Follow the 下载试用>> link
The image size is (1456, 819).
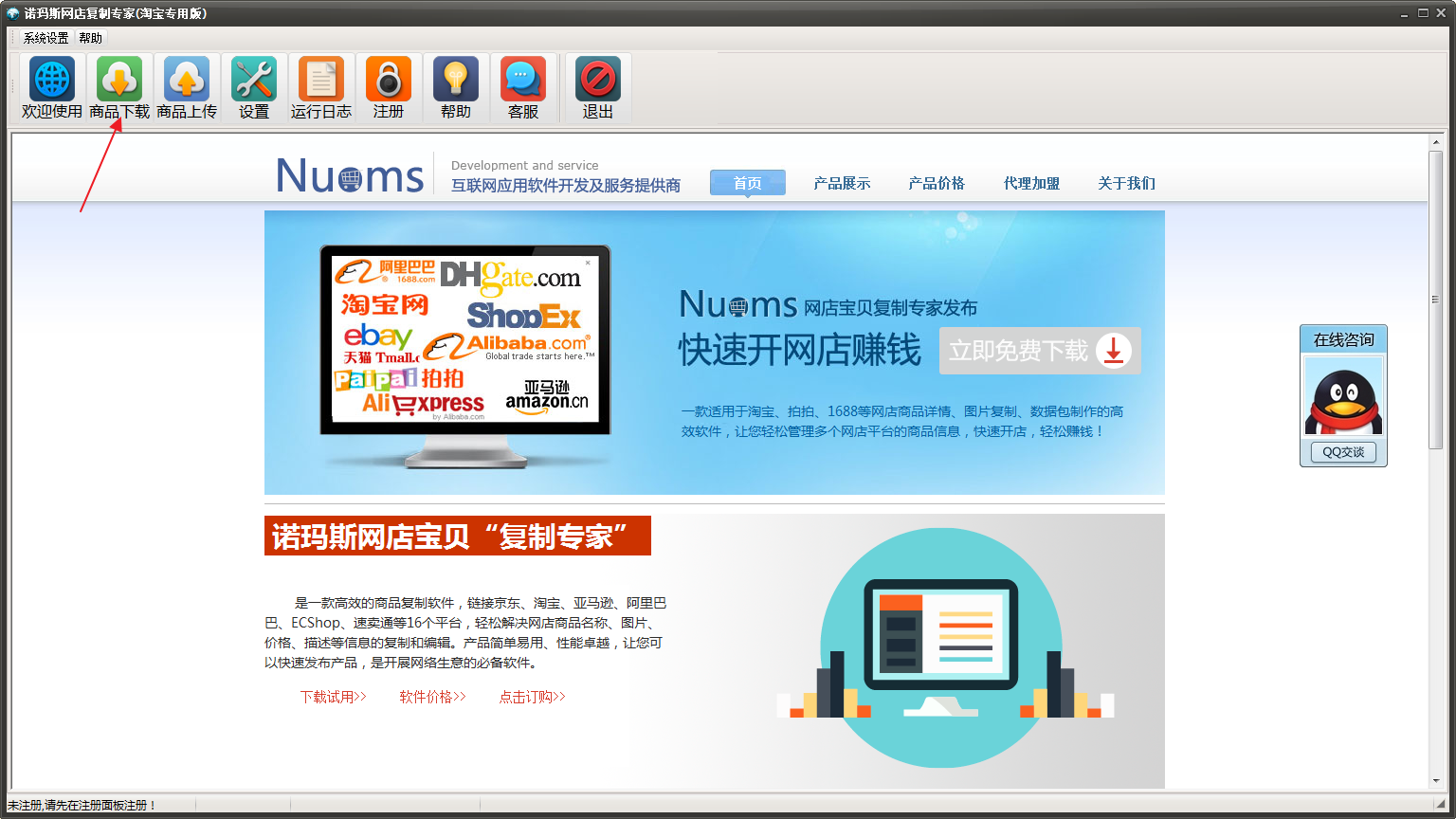click(333, 697)
